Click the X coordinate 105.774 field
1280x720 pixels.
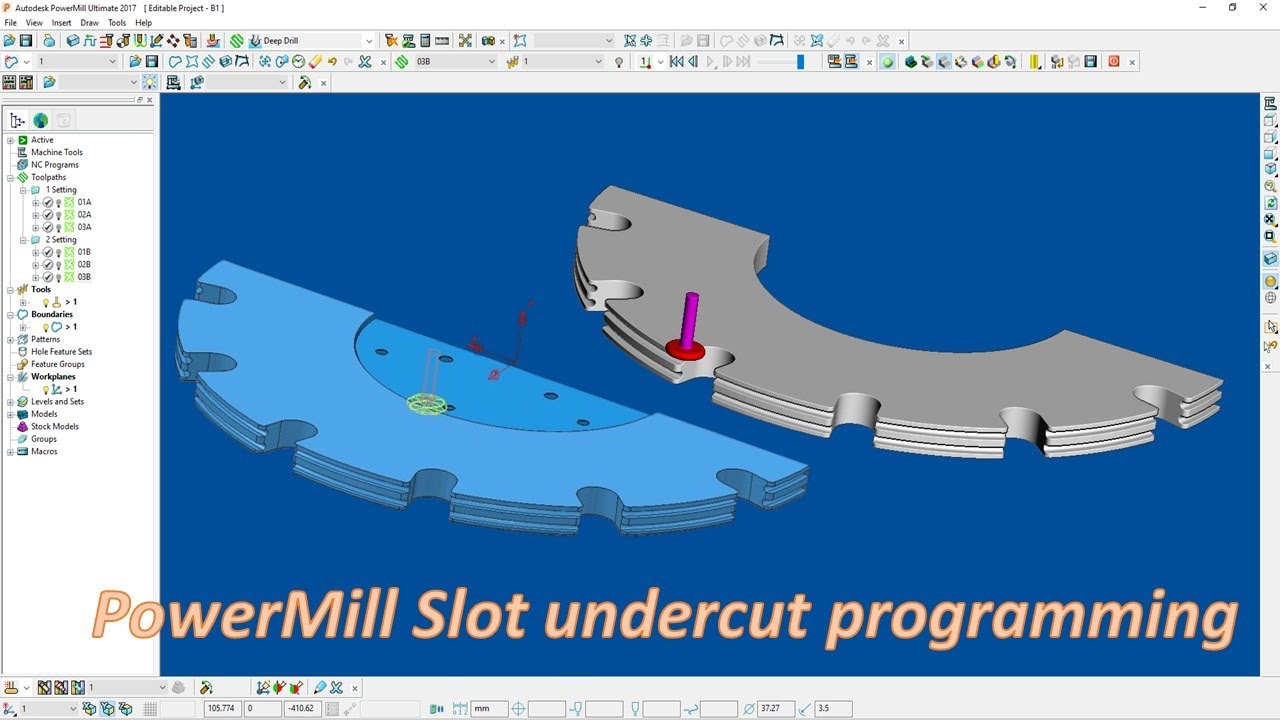[222, 709]
